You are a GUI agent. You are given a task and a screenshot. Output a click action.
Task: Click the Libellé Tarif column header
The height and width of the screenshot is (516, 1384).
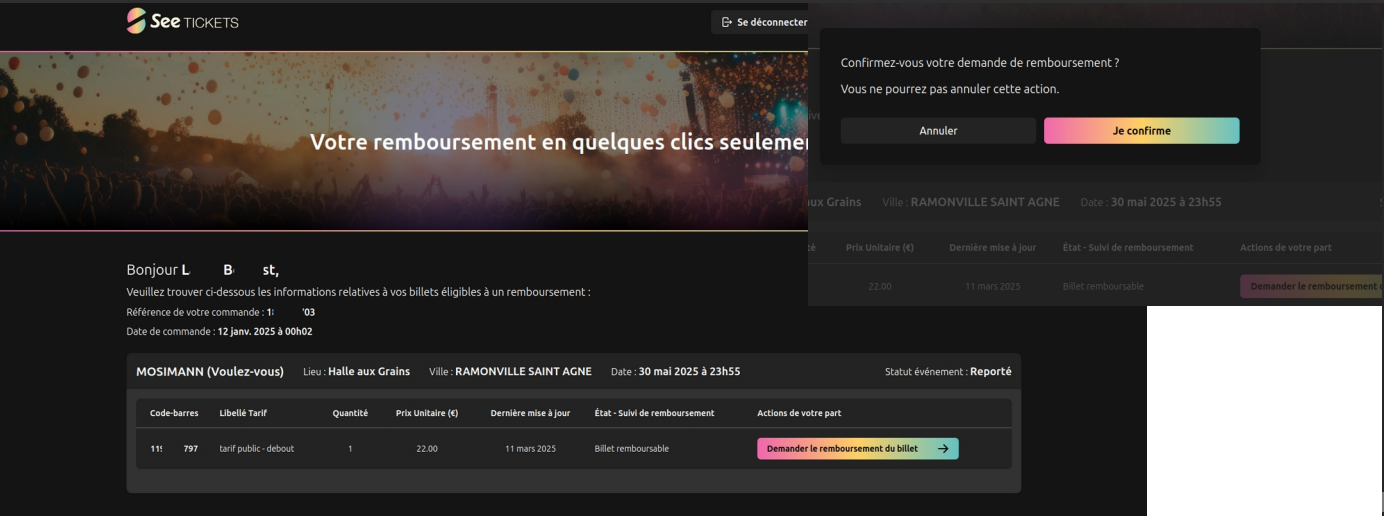pyautogui.click(x=243, y=413)
